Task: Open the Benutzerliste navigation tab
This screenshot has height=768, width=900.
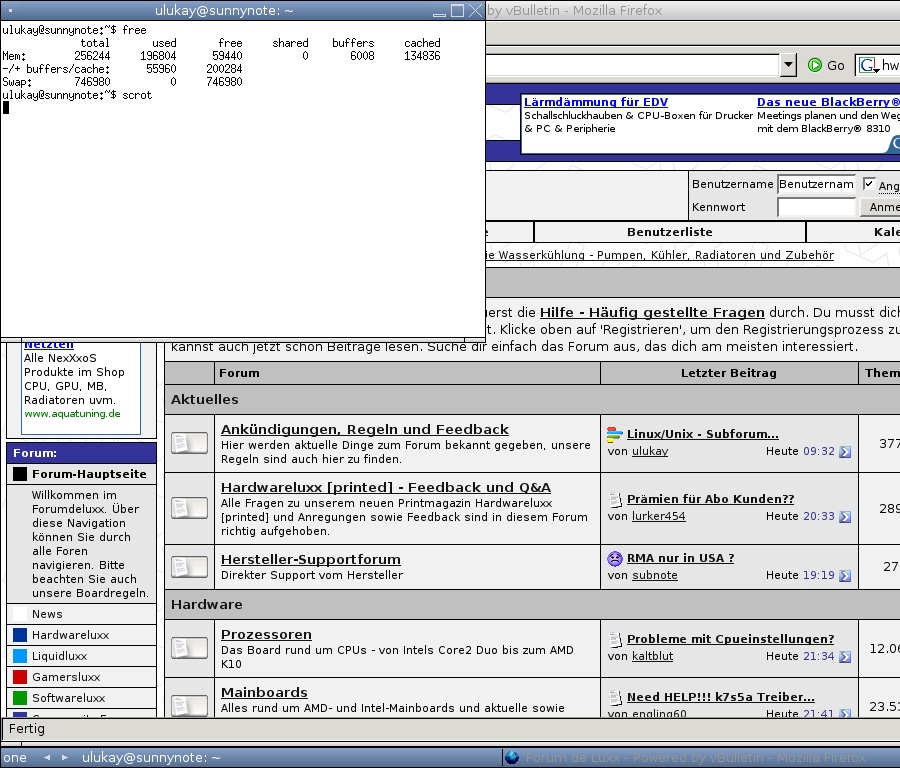Action: click(x=669, y=232)
